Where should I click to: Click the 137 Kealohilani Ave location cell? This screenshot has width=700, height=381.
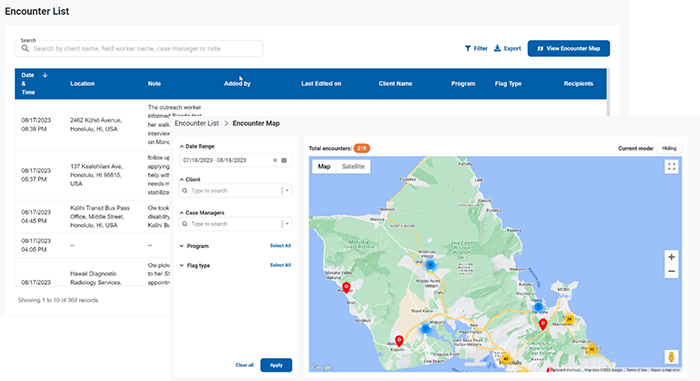[x=96, y=175]
